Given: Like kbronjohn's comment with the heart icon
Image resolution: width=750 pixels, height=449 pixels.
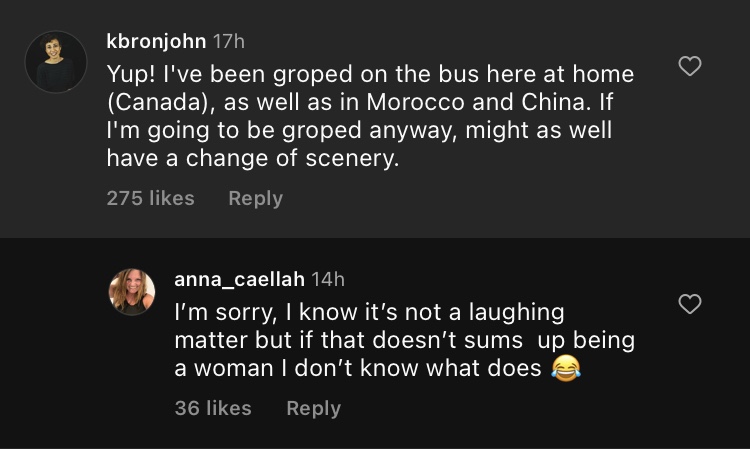Looking at the screenshot, I should [x=690, y=67].
